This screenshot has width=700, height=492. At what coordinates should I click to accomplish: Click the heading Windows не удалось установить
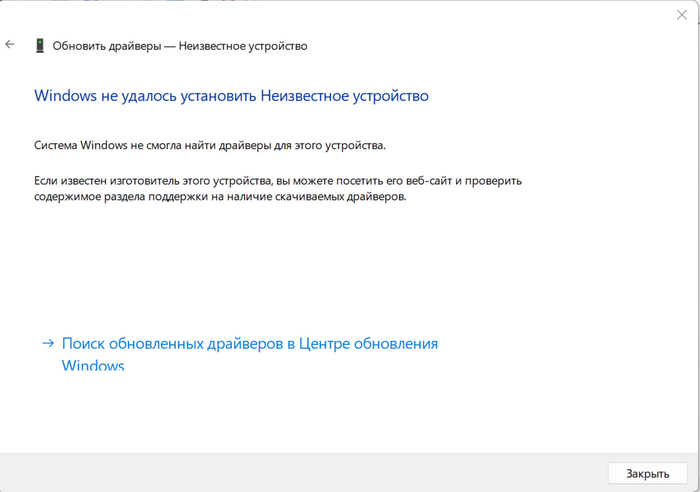tap(231, 96)
